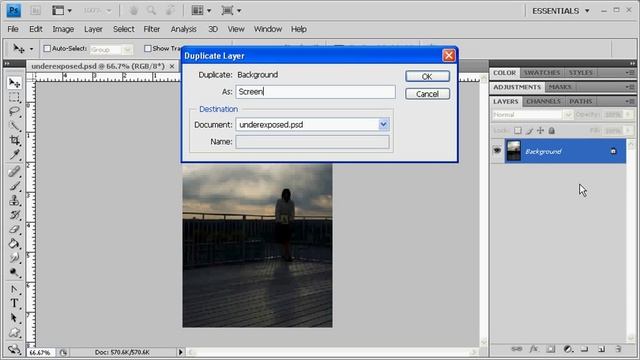Image resolution: width=640 pixels, height=360 pixels.
Task: Select the Type tool
Action: click(x=14, y=303)
